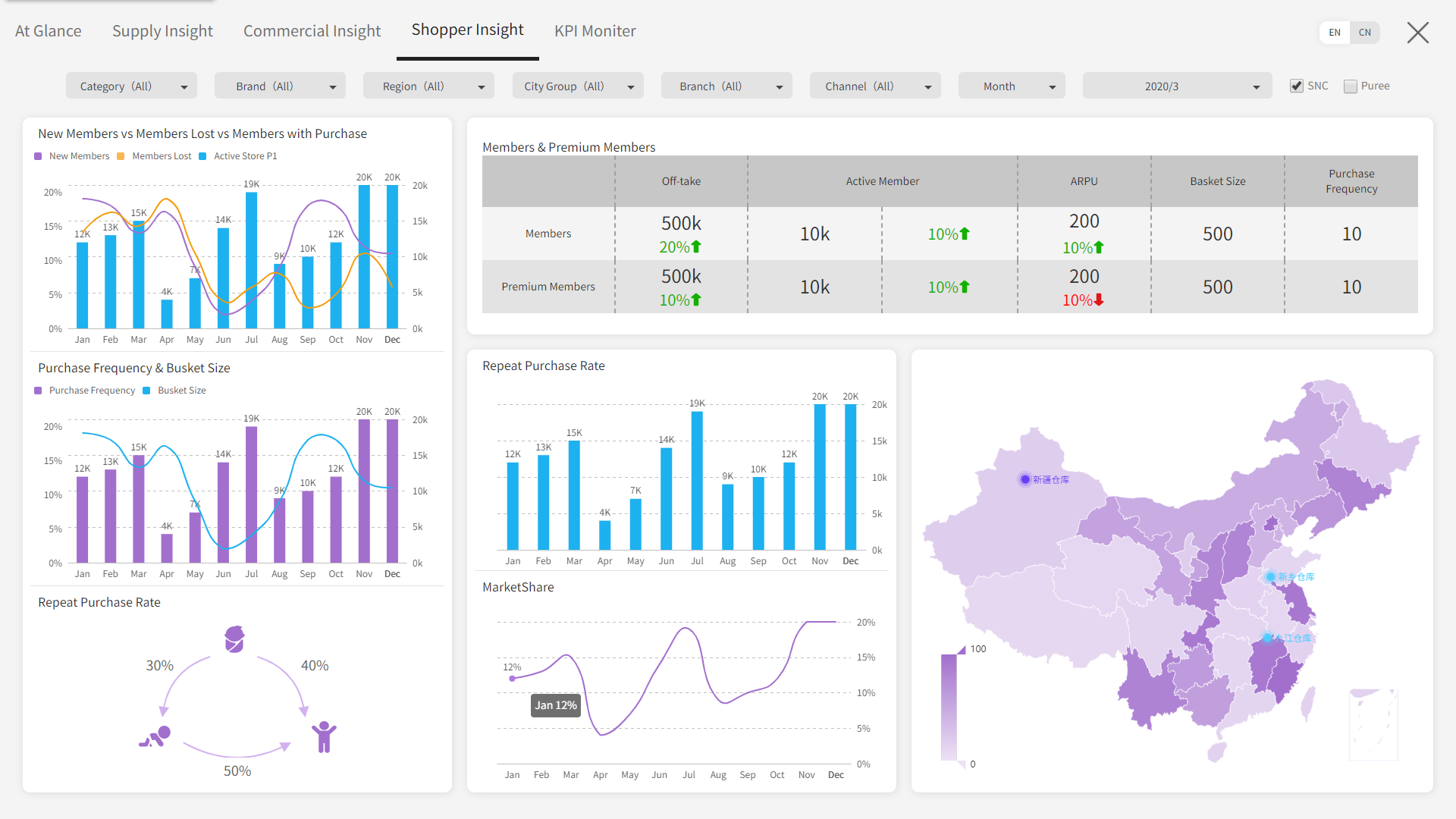Click the shopper head icon in the Repeat Purchase cycle
1456x819 pixels.
coord(234,639)
